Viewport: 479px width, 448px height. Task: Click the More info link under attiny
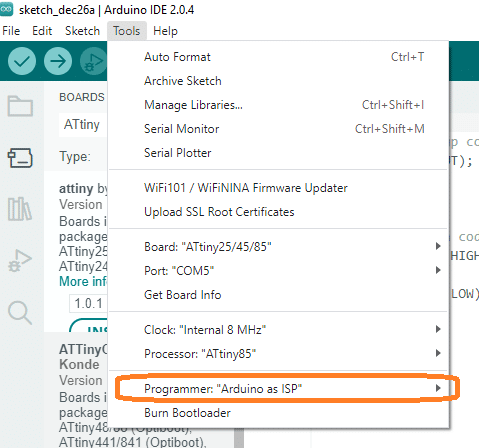coord(83,282)
